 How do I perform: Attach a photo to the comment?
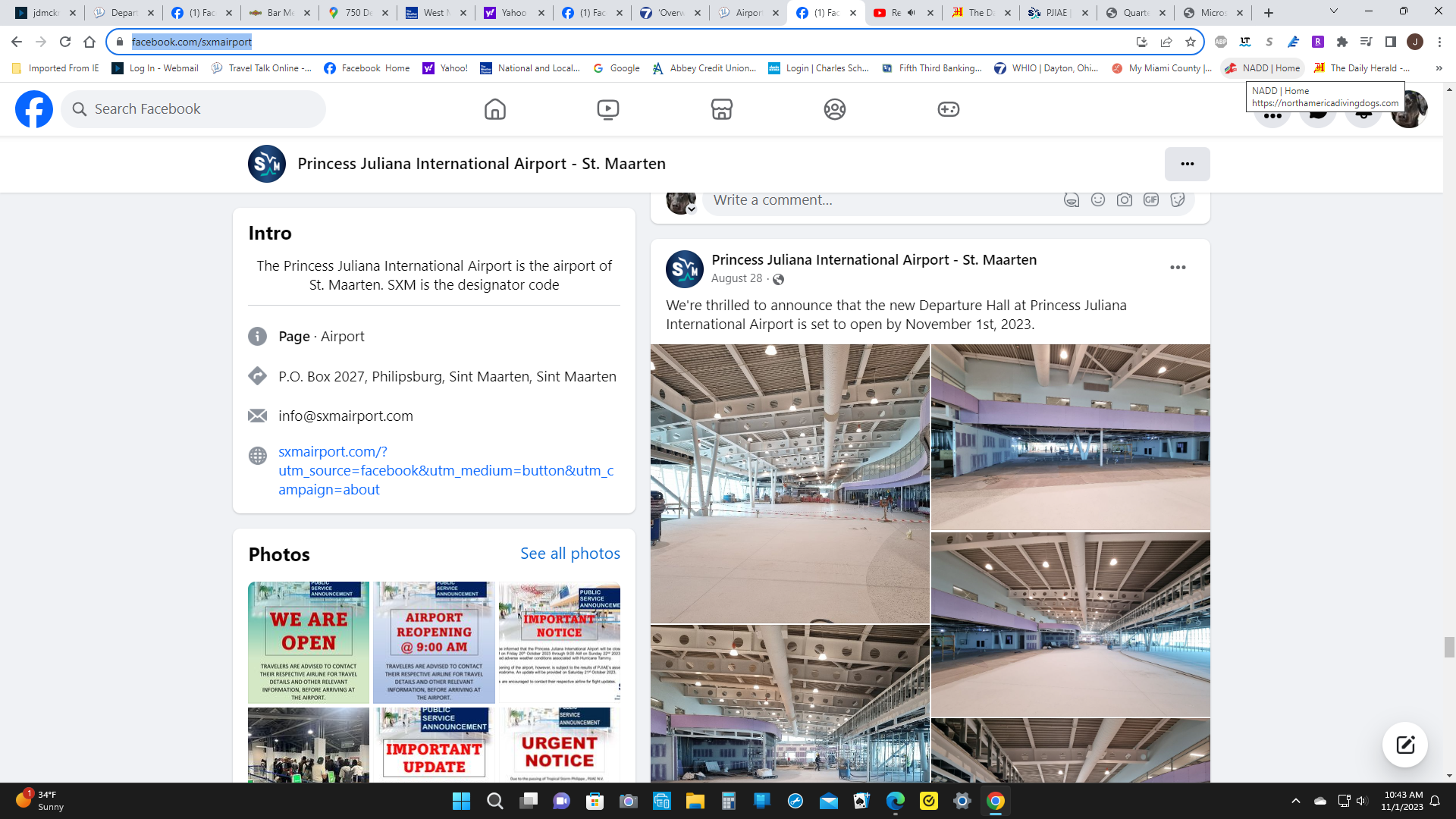1124,200
